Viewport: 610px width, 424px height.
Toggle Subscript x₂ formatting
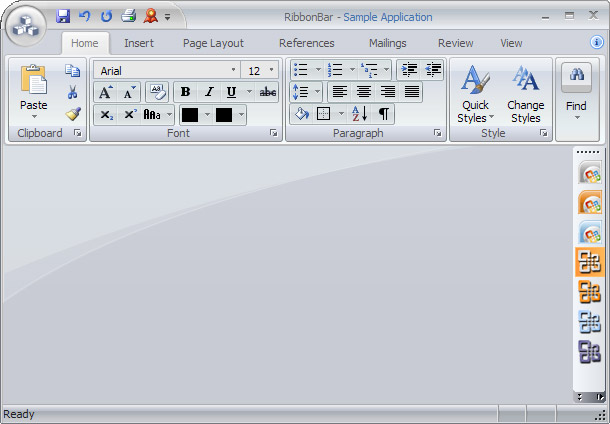[x=106, y=115]
